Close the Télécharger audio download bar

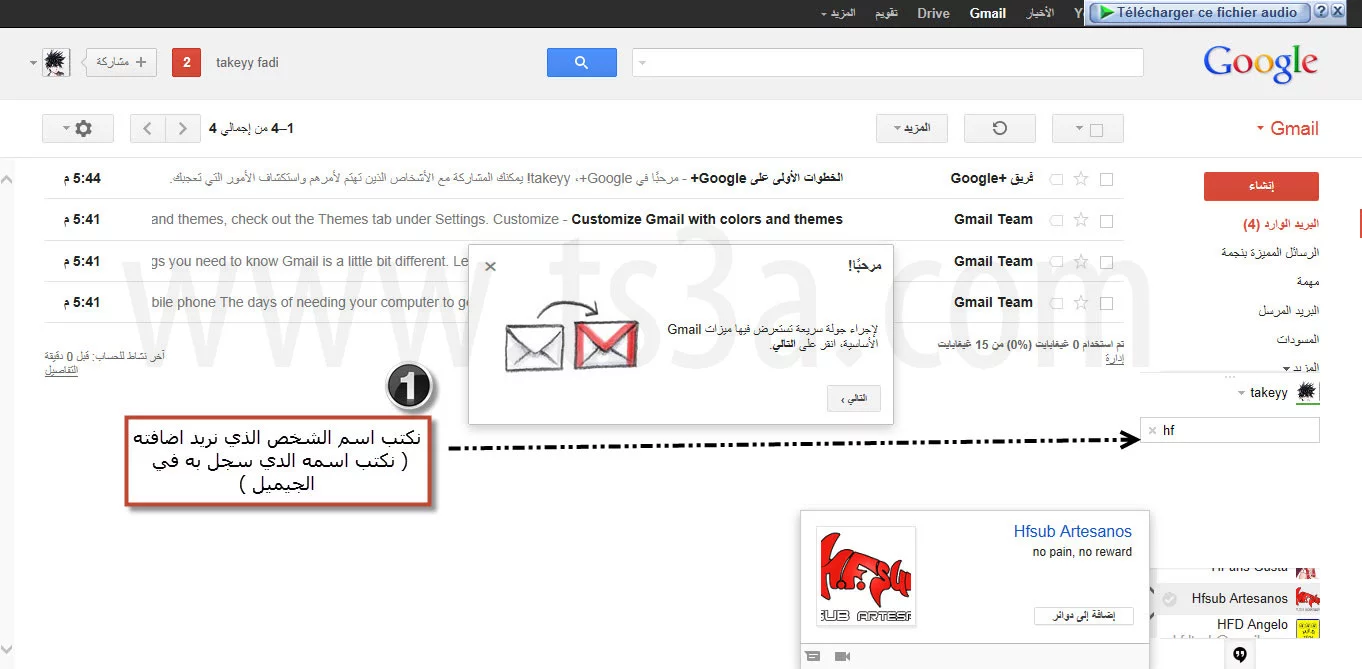1337,12
